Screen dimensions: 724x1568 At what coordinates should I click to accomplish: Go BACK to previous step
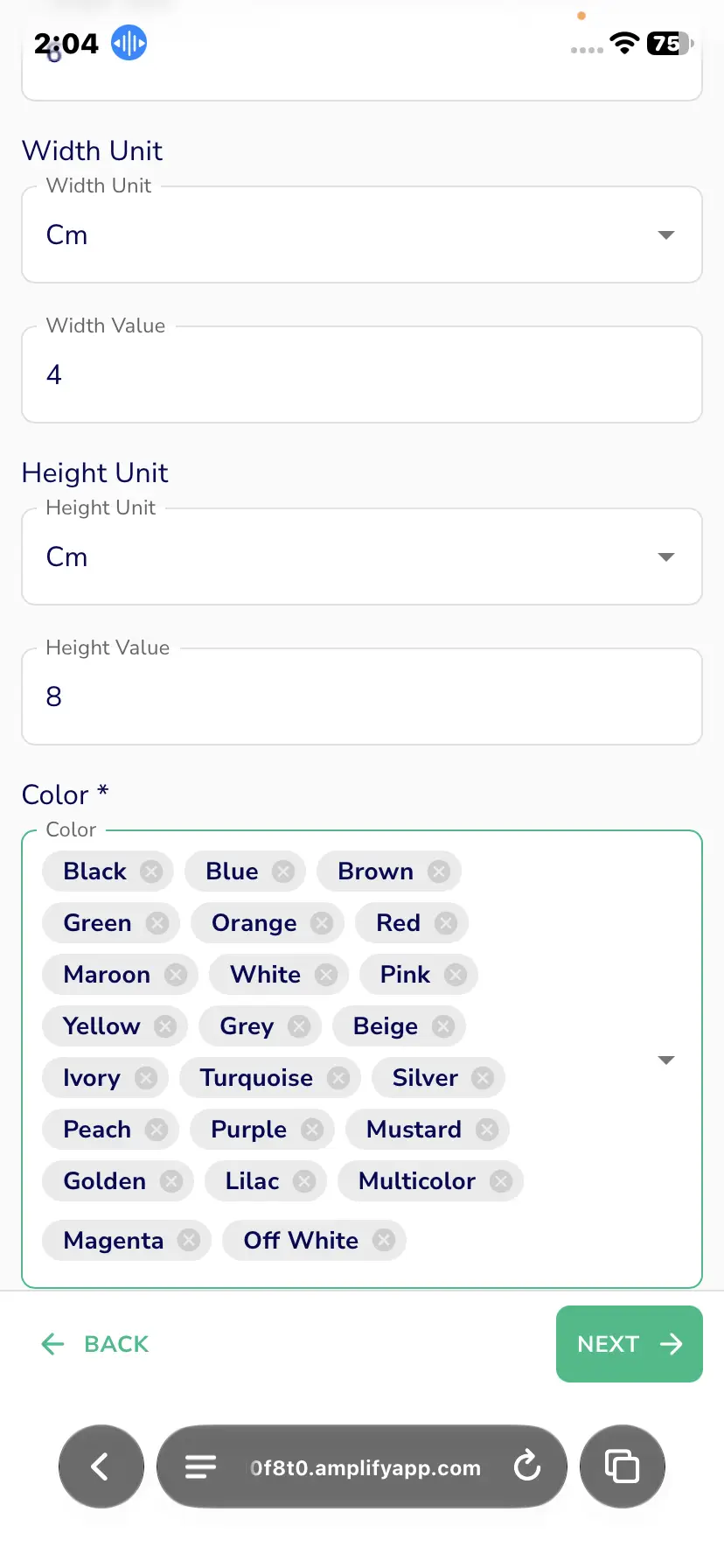pos(95,1344)
